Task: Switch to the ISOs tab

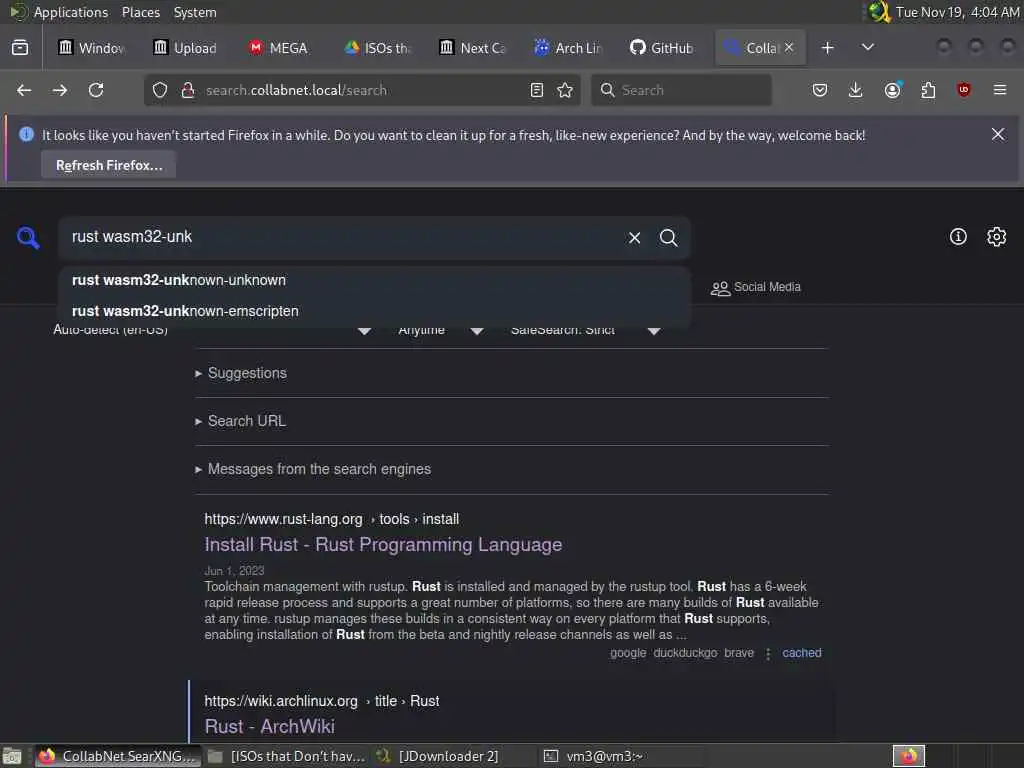Action: click(377, 48)
